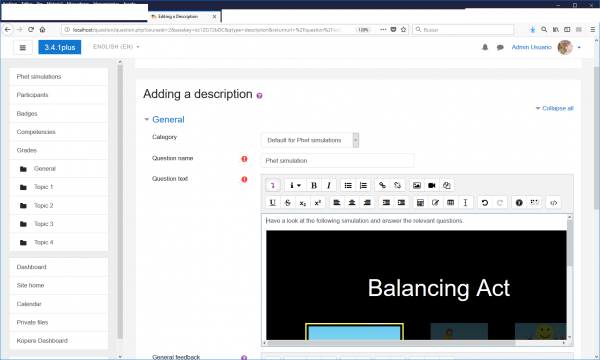Screen dimensions: 600x360
Task: Toggle strikethrough formatting
Action: tap(288, 203)
